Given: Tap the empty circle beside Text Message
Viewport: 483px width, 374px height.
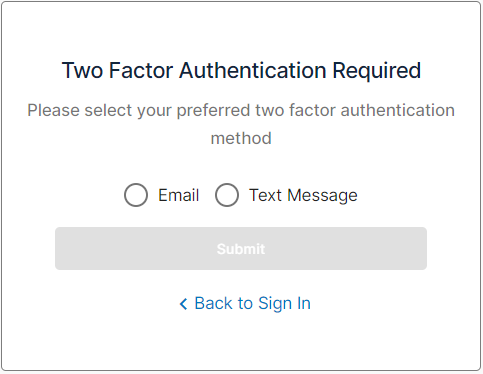Looking at the screenshot, I should [227, 195].
